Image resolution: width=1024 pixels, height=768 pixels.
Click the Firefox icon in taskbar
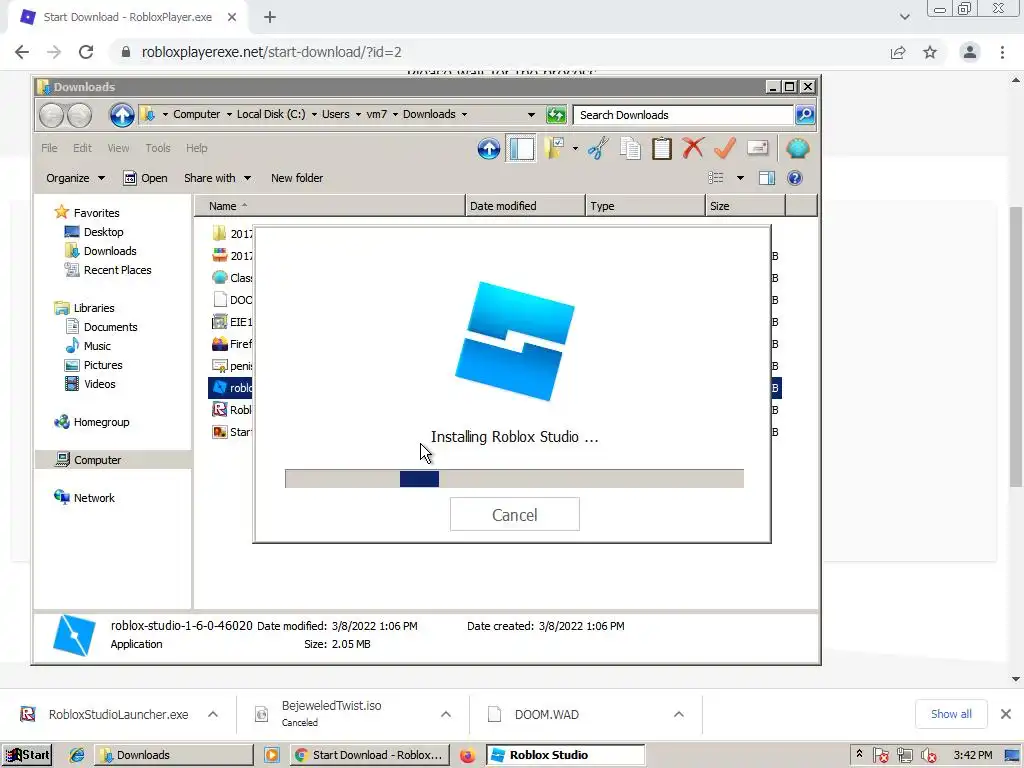pyautogui.click(x=467, y=756)
